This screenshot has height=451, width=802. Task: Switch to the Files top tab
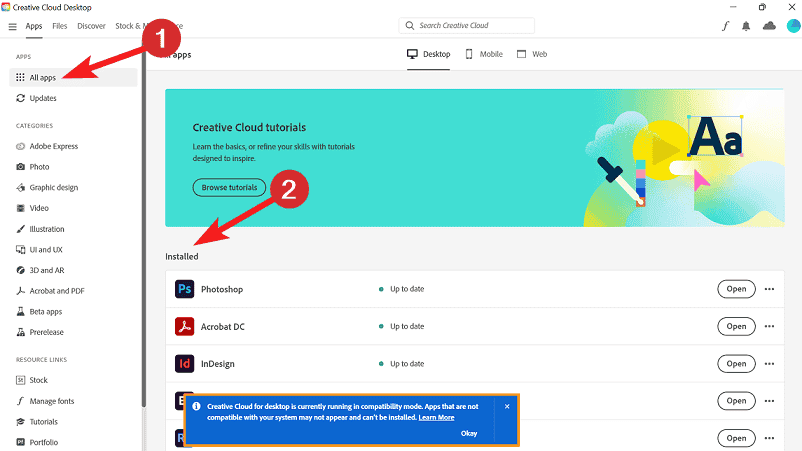(x=59, y=26)
